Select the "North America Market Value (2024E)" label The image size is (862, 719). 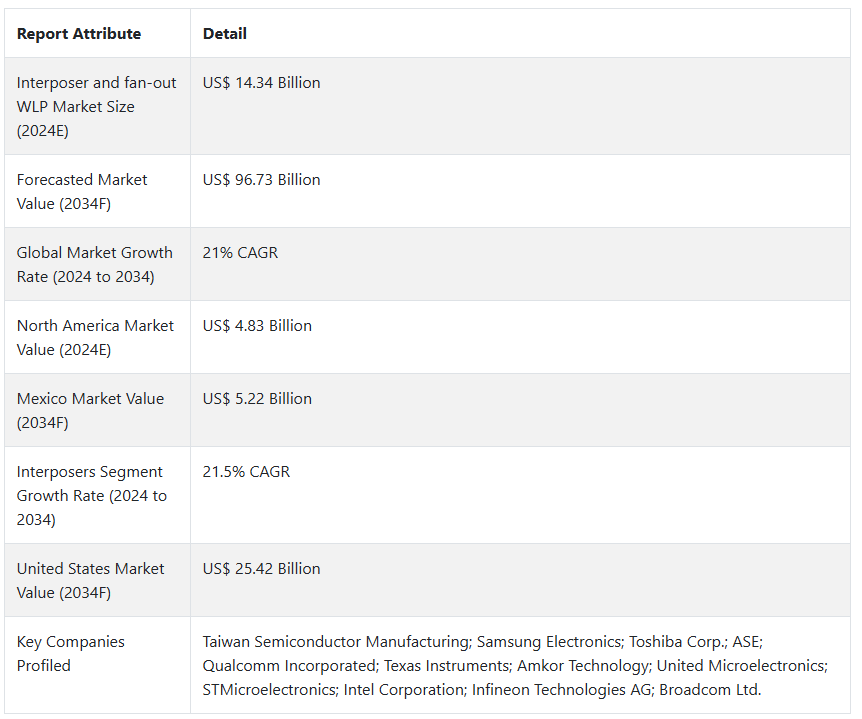pyautogui.click(x=95, y=337)
